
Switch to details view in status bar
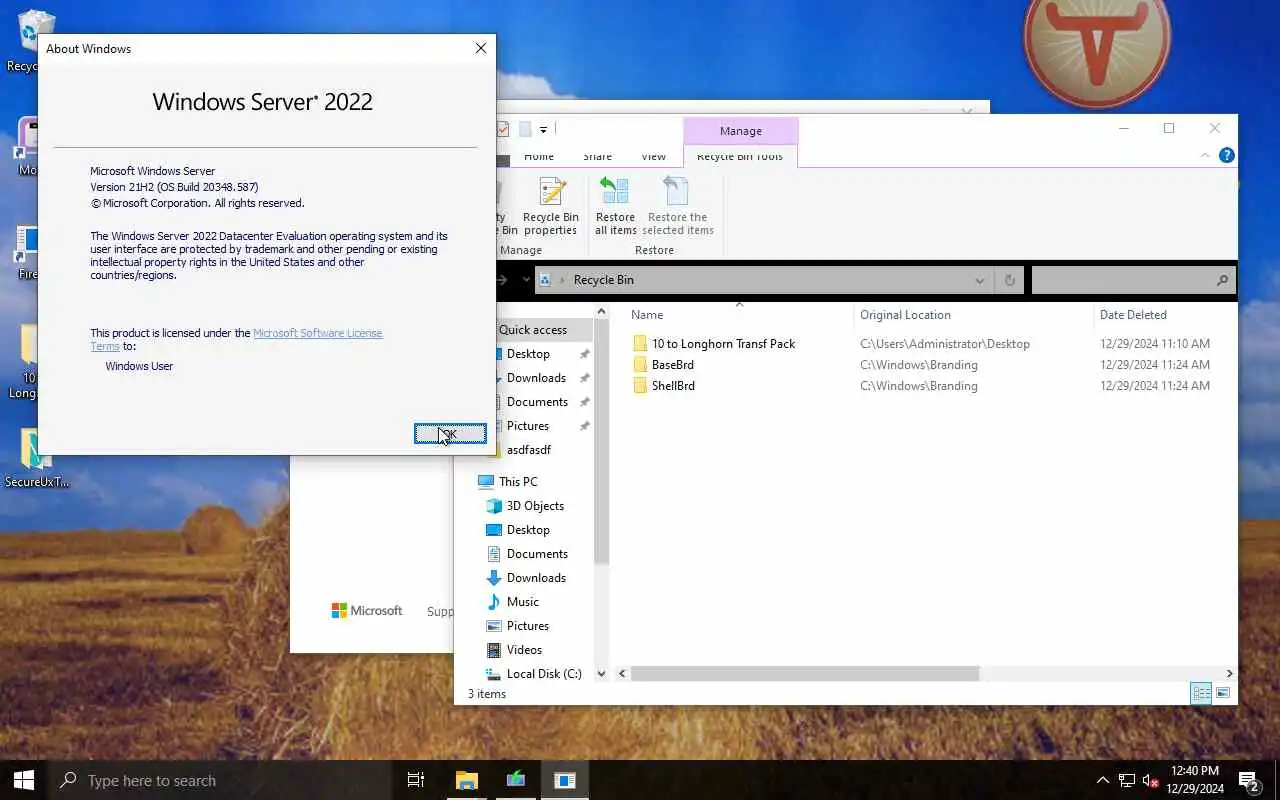[1201, 693]
